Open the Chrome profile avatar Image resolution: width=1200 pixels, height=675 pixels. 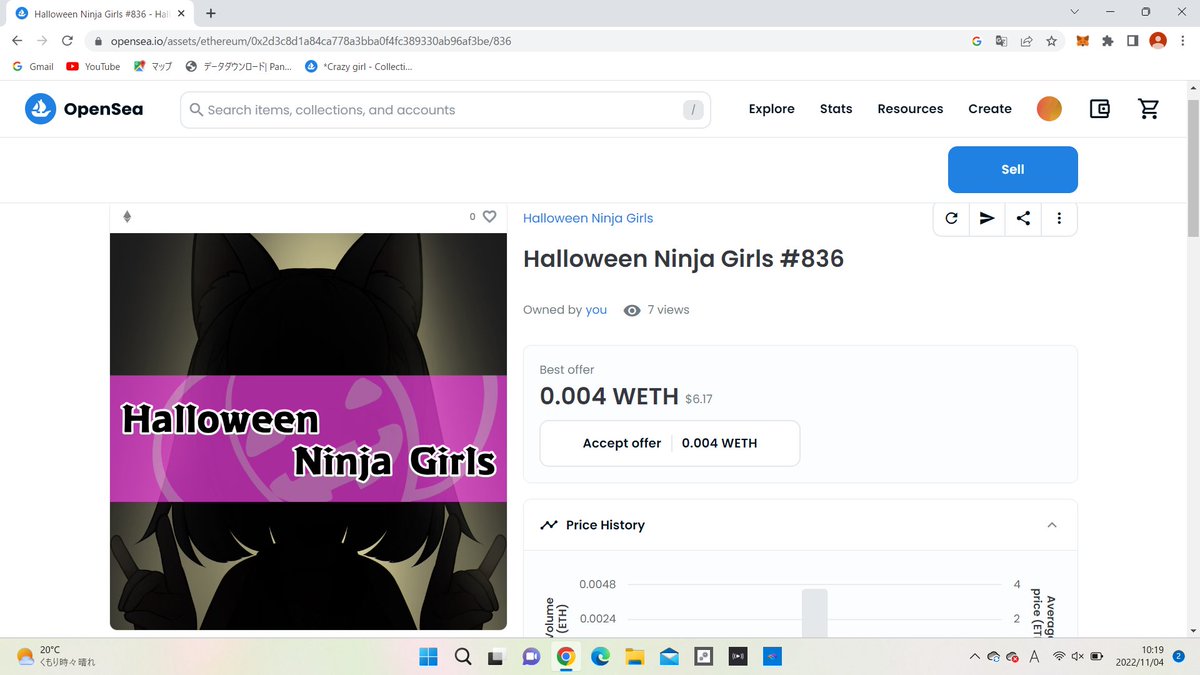click(x=1158, y=41)
